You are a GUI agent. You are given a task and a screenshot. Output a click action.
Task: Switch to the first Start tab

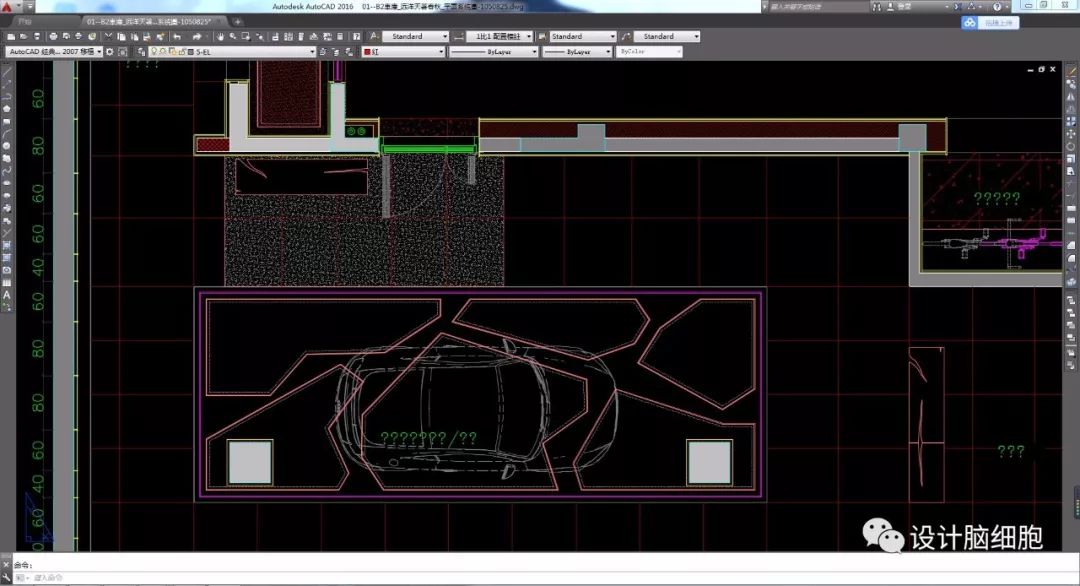coord(33,21)
